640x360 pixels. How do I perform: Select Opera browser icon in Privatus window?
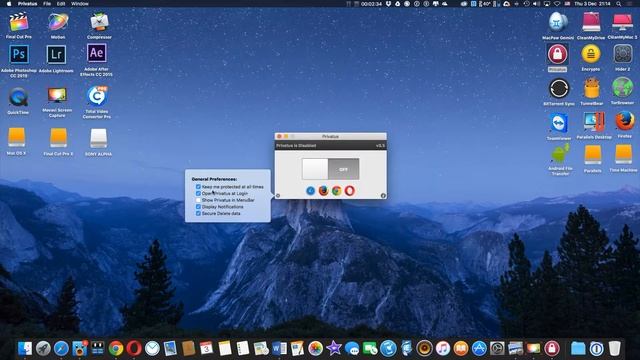click(x=349, y=191)
